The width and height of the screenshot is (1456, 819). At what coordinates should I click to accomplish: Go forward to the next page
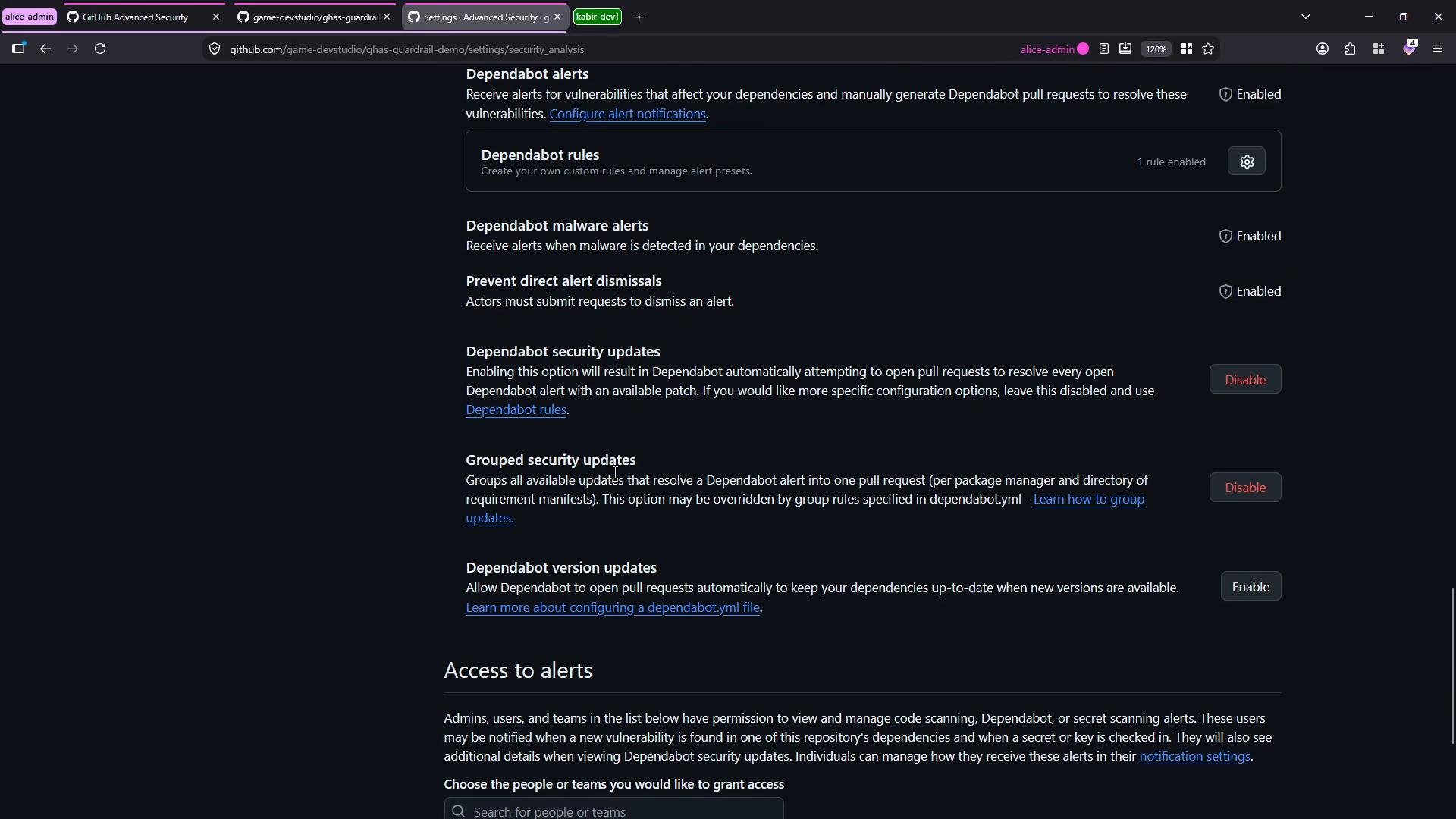pyautogui.click(x=73, y=49)
